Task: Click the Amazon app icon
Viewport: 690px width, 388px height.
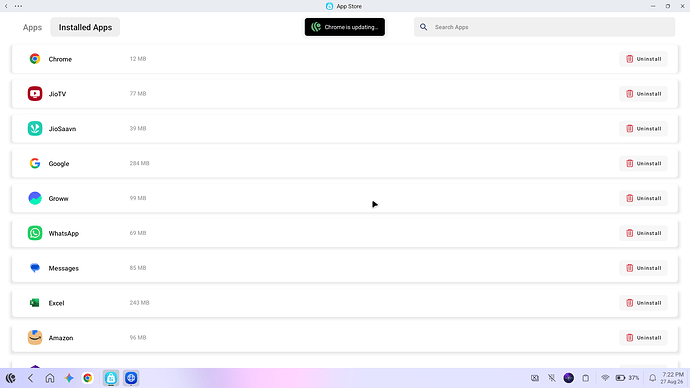Action: click(x=35, y=337)
